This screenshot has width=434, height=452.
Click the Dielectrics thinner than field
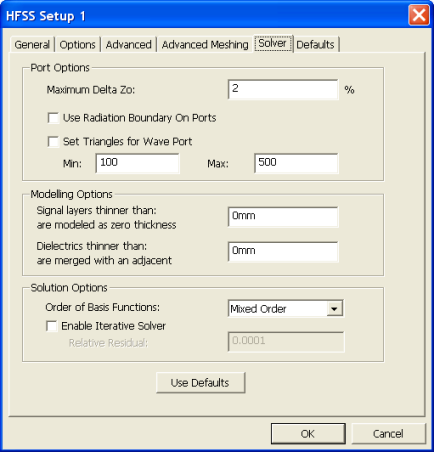[283, 252]
